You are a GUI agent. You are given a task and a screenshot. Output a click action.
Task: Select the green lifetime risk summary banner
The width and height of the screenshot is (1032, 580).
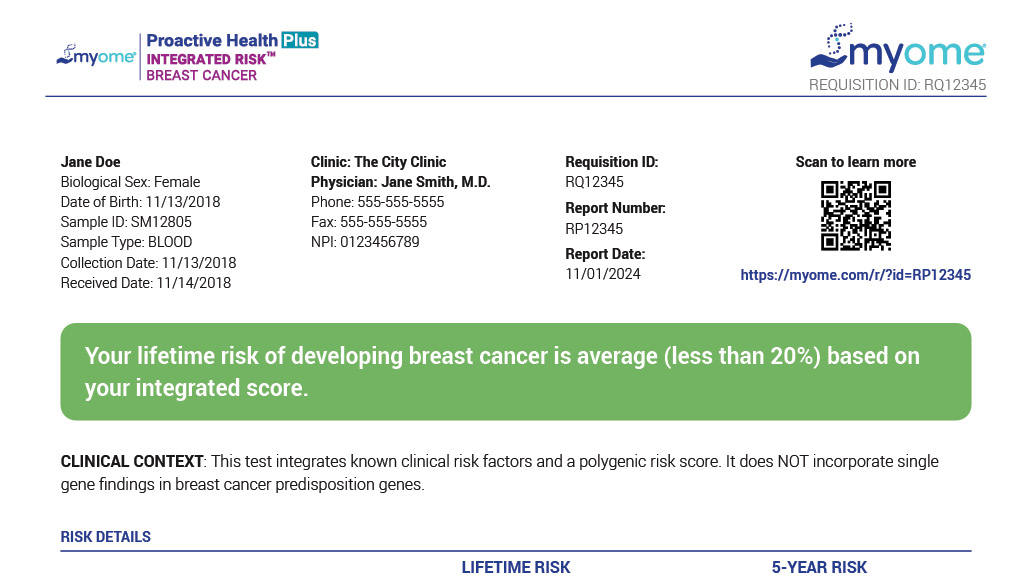click(x=515, y=372)
